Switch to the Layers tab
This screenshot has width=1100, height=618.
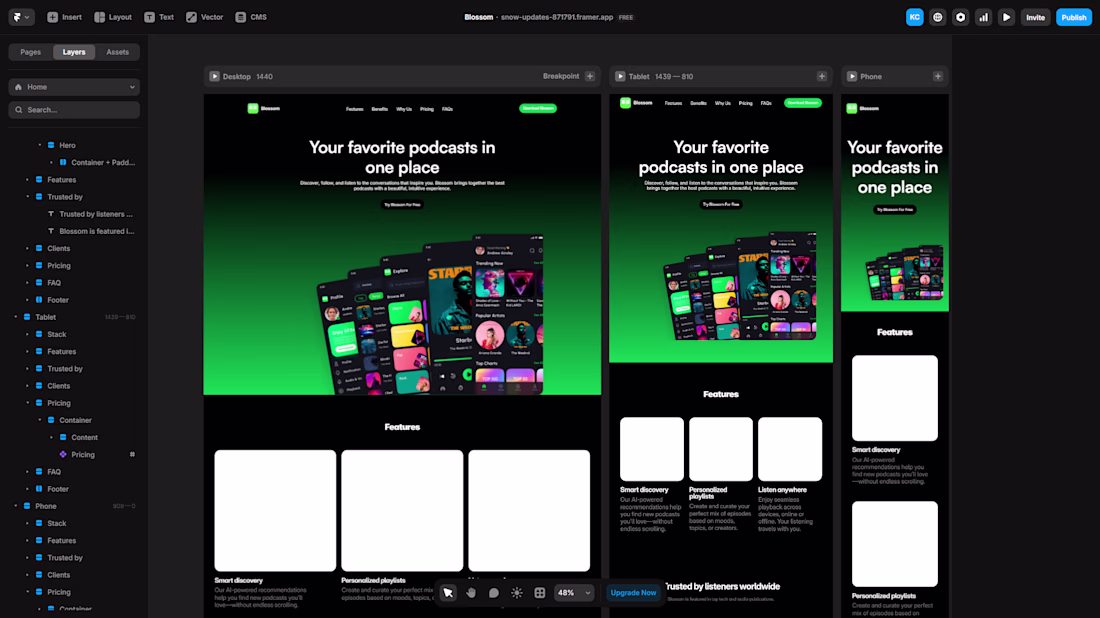click(x=74, y=52)
